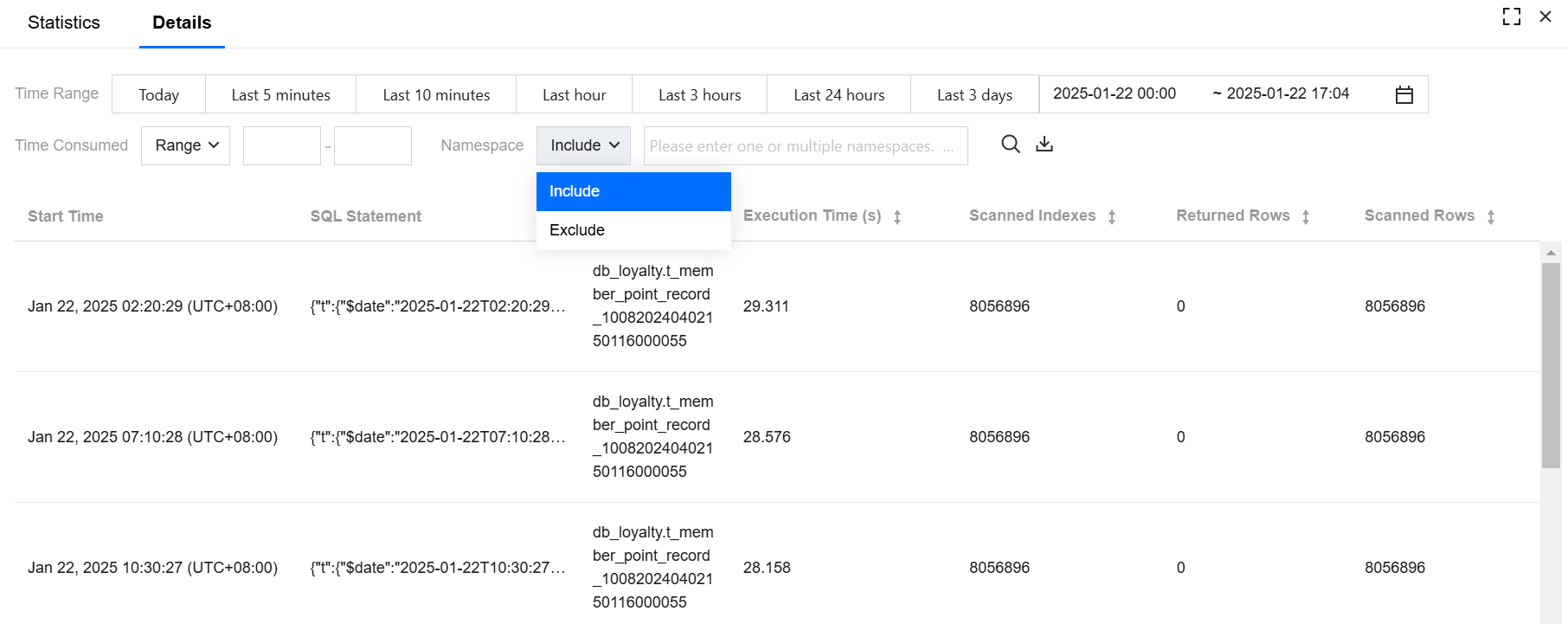This screenshot has width=1568, height=624.
Task: Click the namespace entry input field
Action: (805, 146)
